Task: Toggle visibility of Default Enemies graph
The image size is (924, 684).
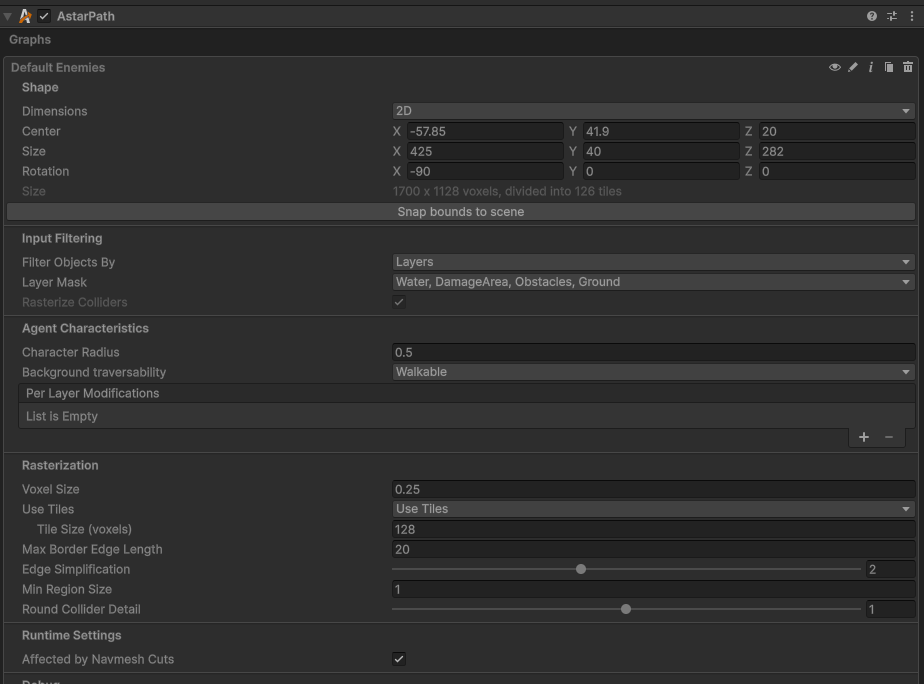Action: tap(835, 67)
